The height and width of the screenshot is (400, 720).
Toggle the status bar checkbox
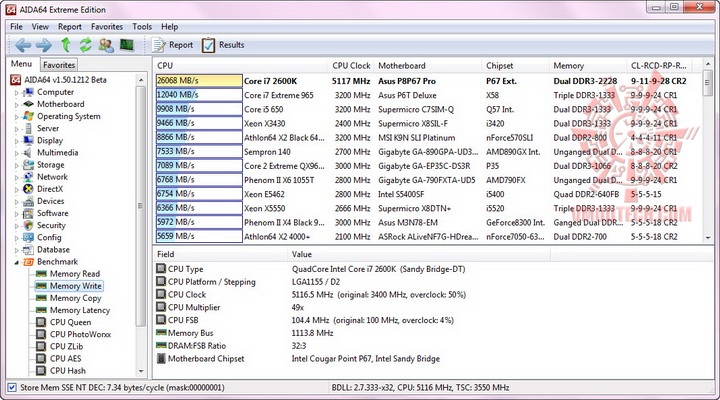tap(12, 388)
